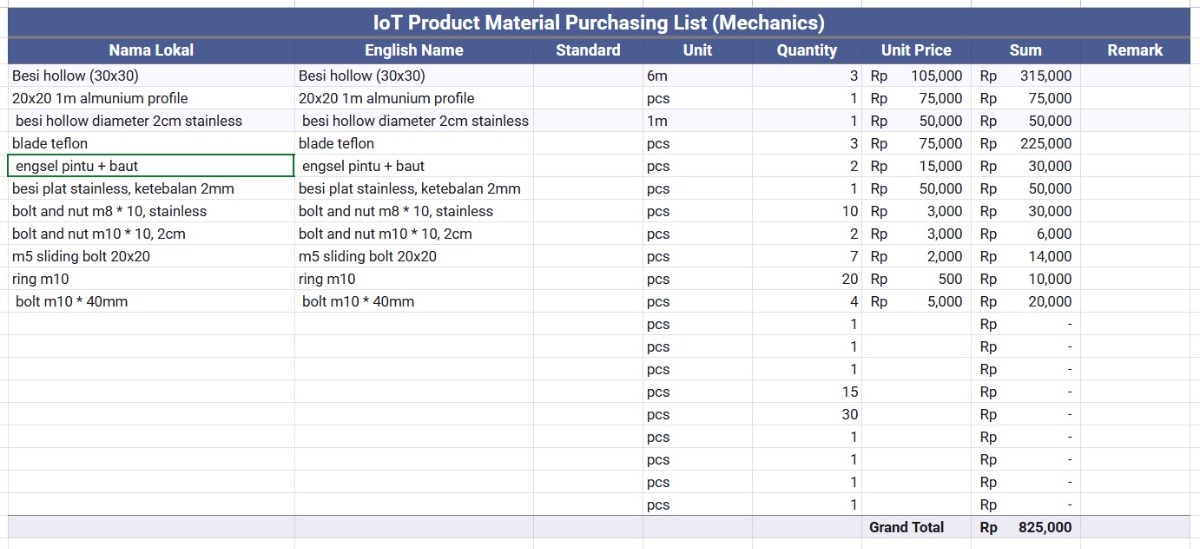Select Sum cell 10,000
The image size is (1200, 549).
1025,279
